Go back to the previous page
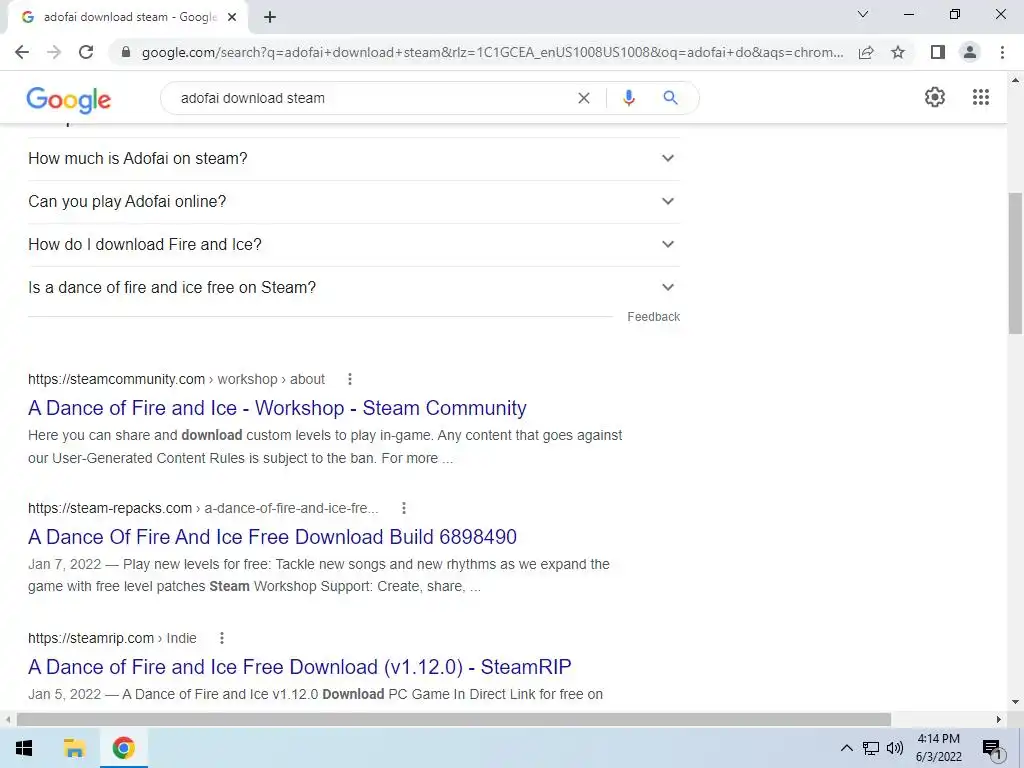Screen dimensions: 1024x768 coord(22,52)
